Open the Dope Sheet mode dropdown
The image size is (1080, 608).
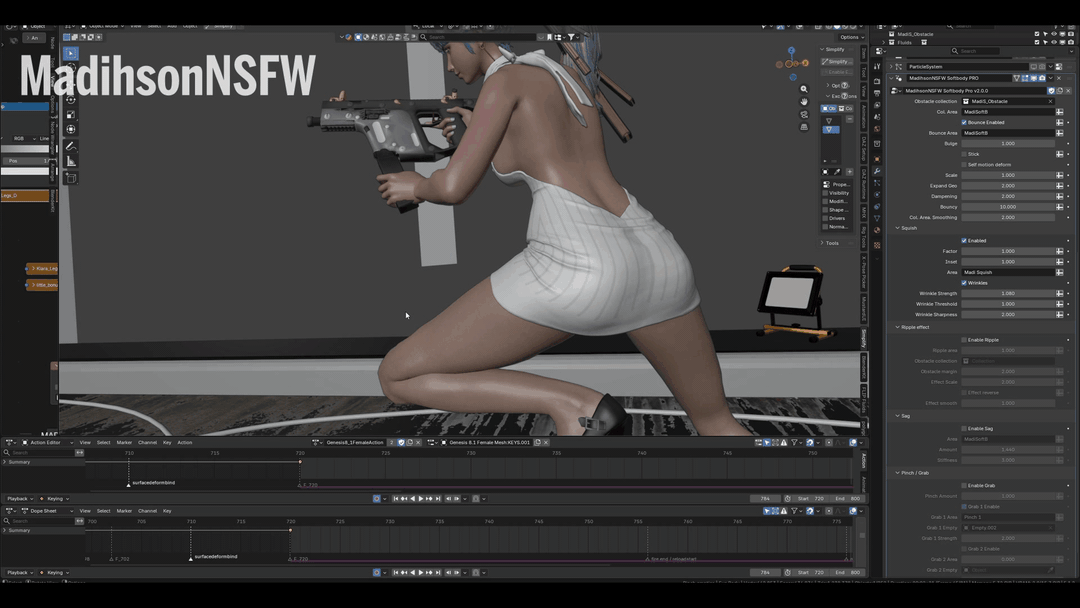pos(48,511)
